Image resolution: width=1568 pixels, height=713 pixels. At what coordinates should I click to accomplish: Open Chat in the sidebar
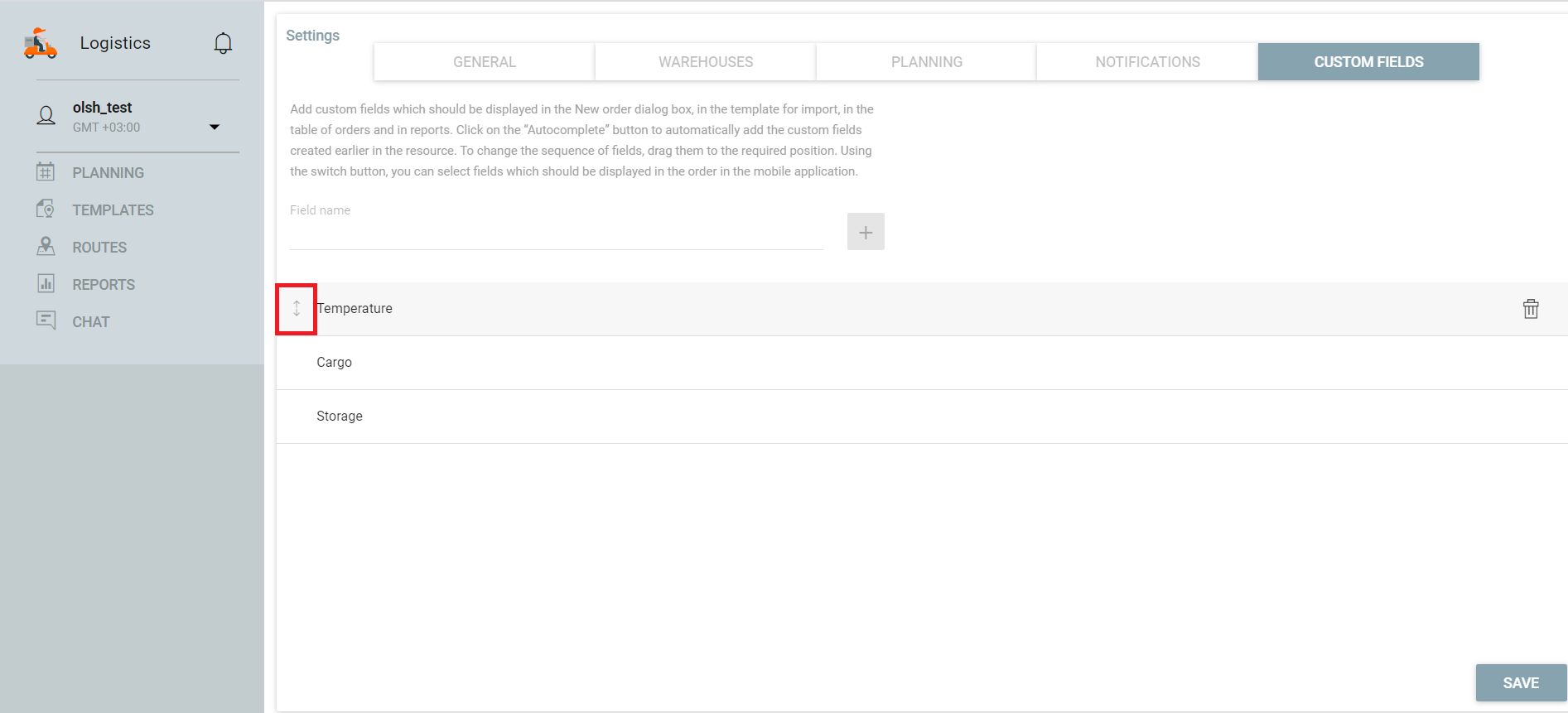90,322
